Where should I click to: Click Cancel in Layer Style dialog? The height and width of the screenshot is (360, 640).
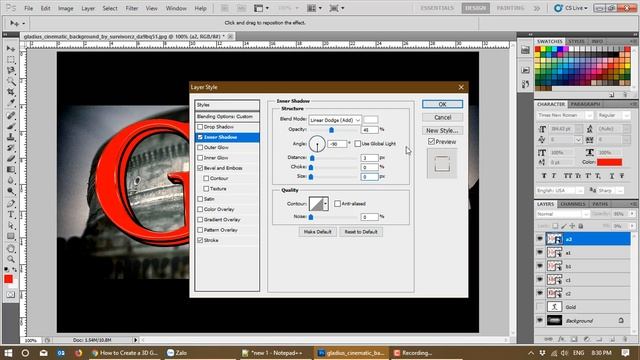pyautogui.click(x=442, y=117)
